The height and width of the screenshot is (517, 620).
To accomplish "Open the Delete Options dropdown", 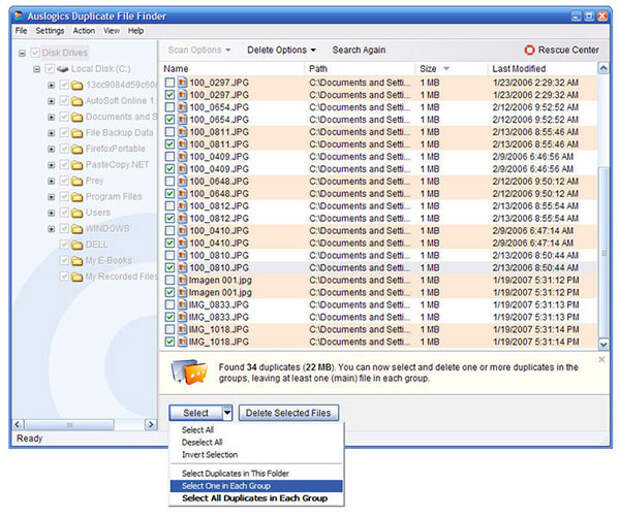I will point(281,50).
